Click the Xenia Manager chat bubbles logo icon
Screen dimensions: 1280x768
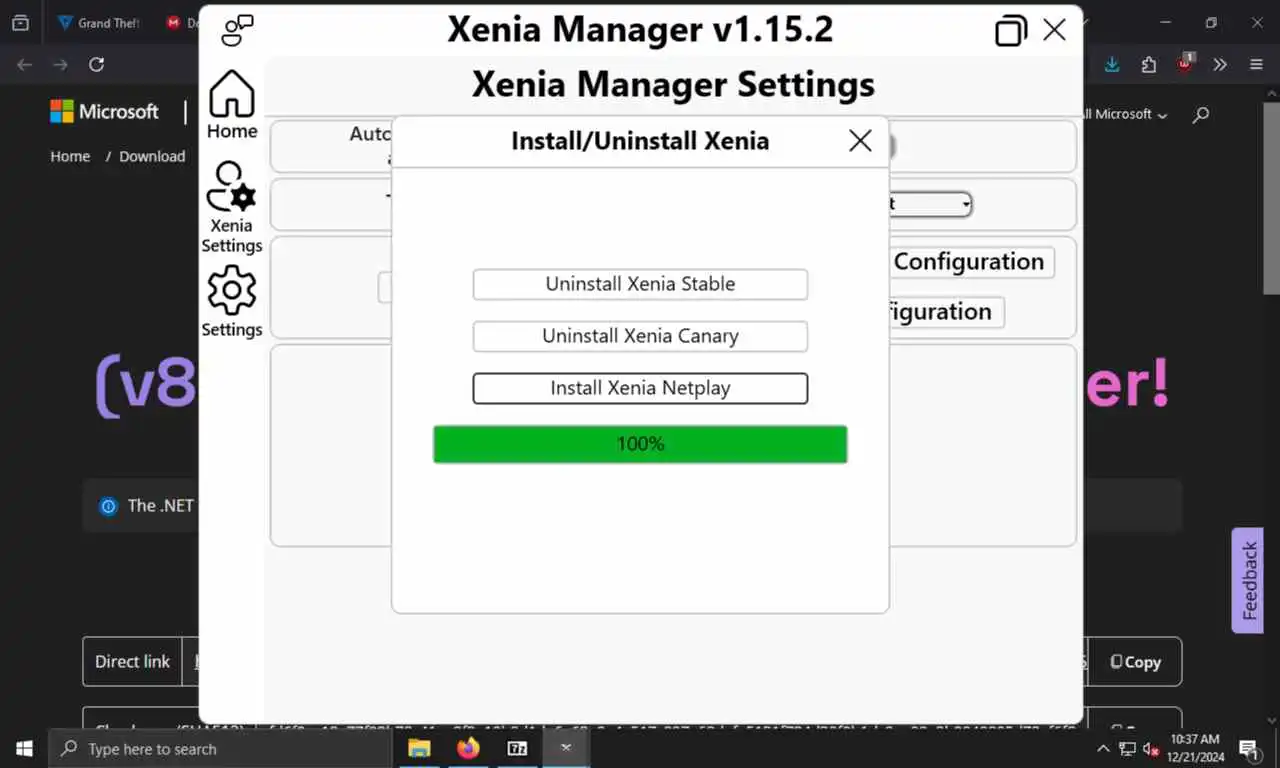[237, 30]
